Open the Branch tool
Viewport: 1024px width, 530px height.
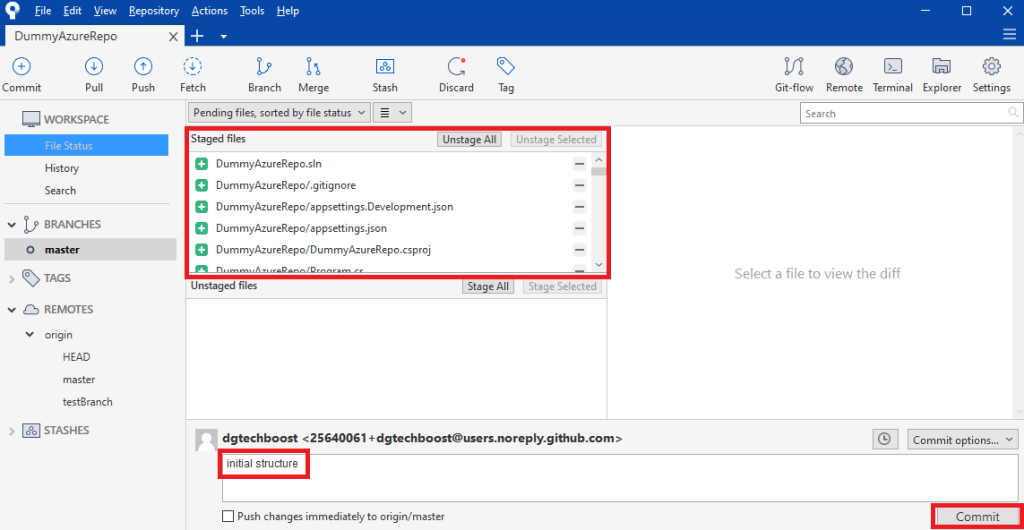tap(264, 67)
